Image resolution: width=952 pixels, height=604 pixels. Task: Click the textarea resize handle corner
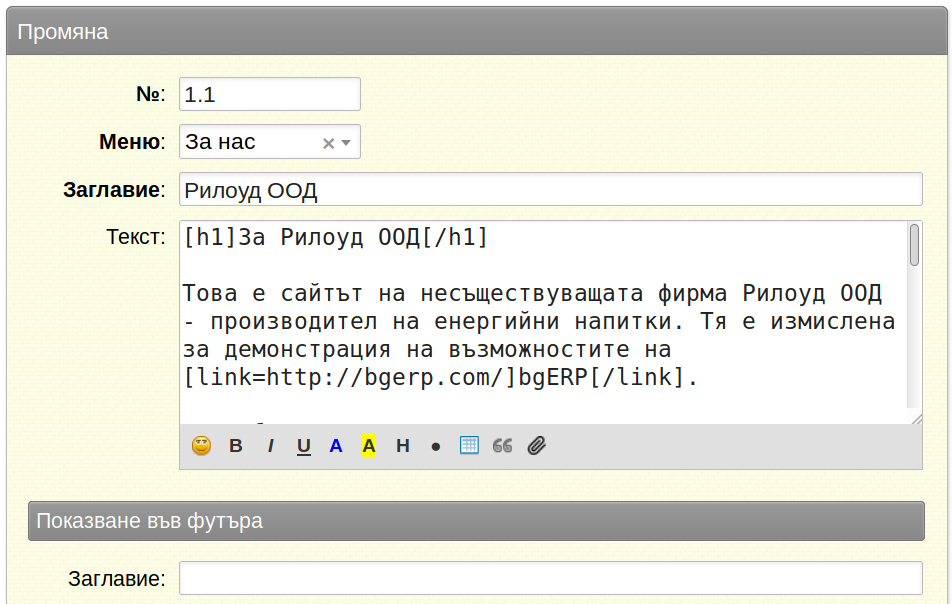(x=917, y=418)
